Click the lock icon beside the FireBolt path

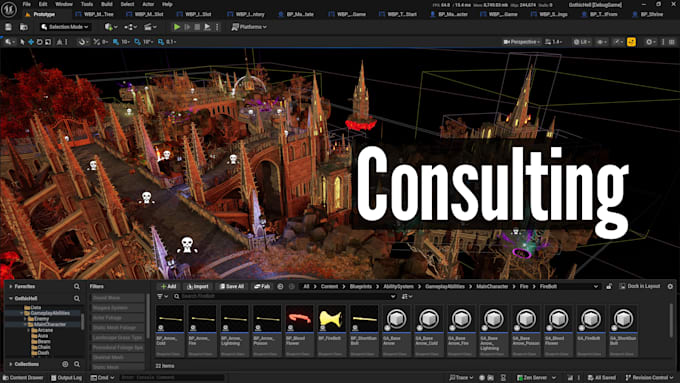click(609, 286)
